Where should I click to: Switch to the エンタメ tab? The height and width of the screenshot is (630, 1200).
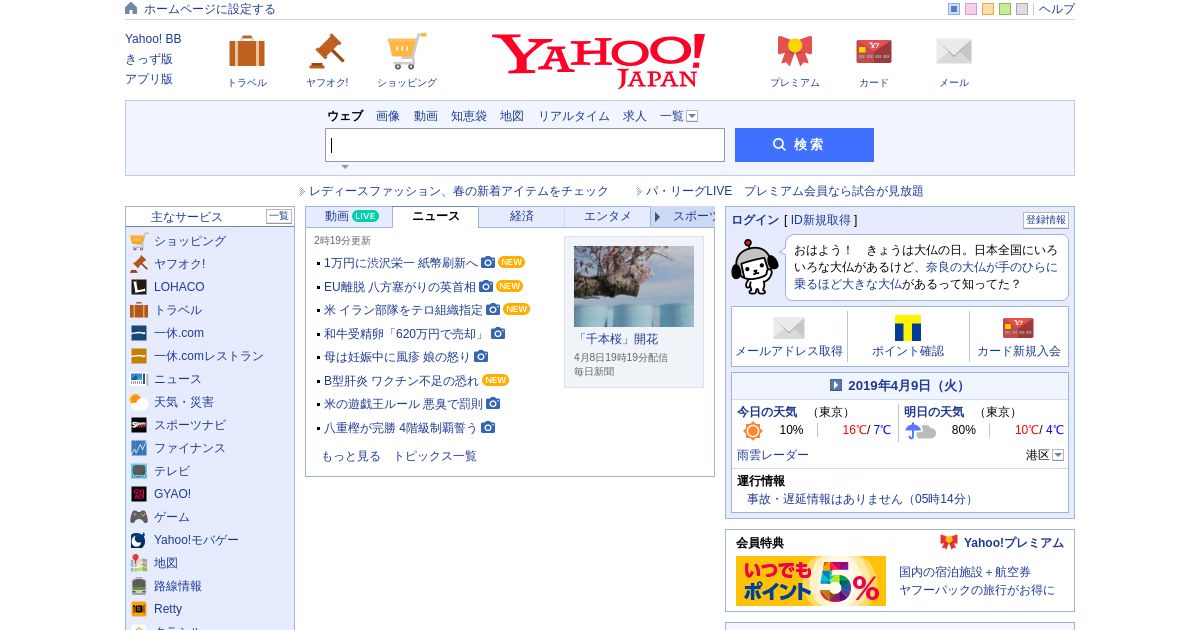(608, 216)
